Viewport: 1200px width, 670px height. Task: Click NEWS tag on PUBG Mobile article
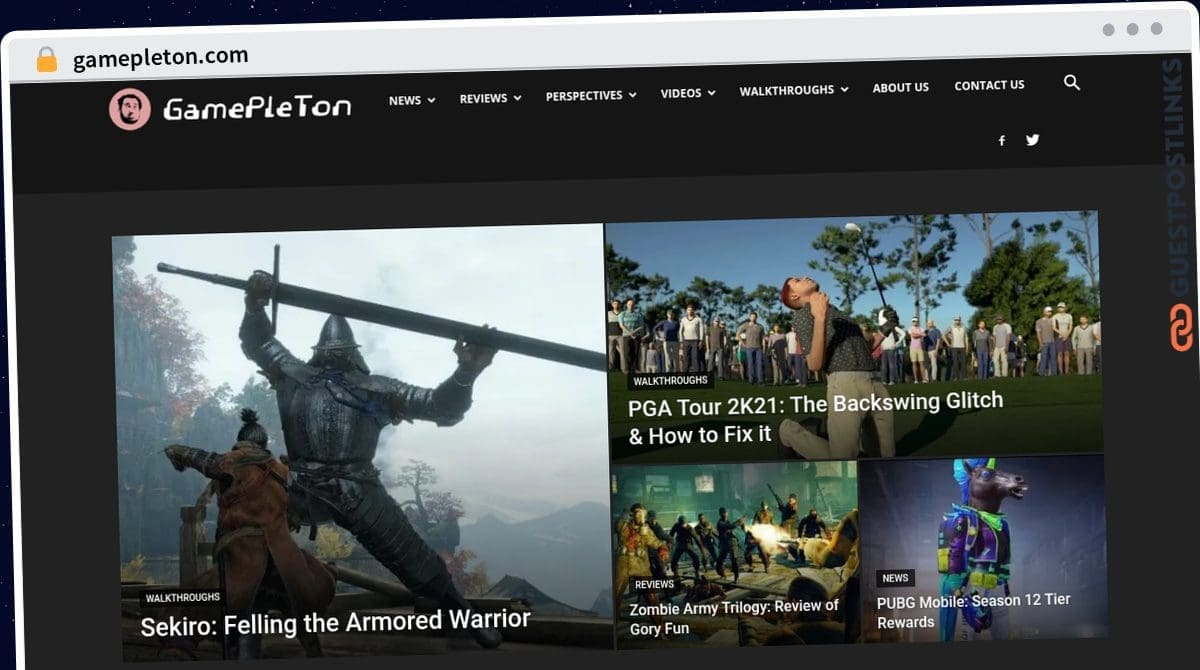pos(895,578)
